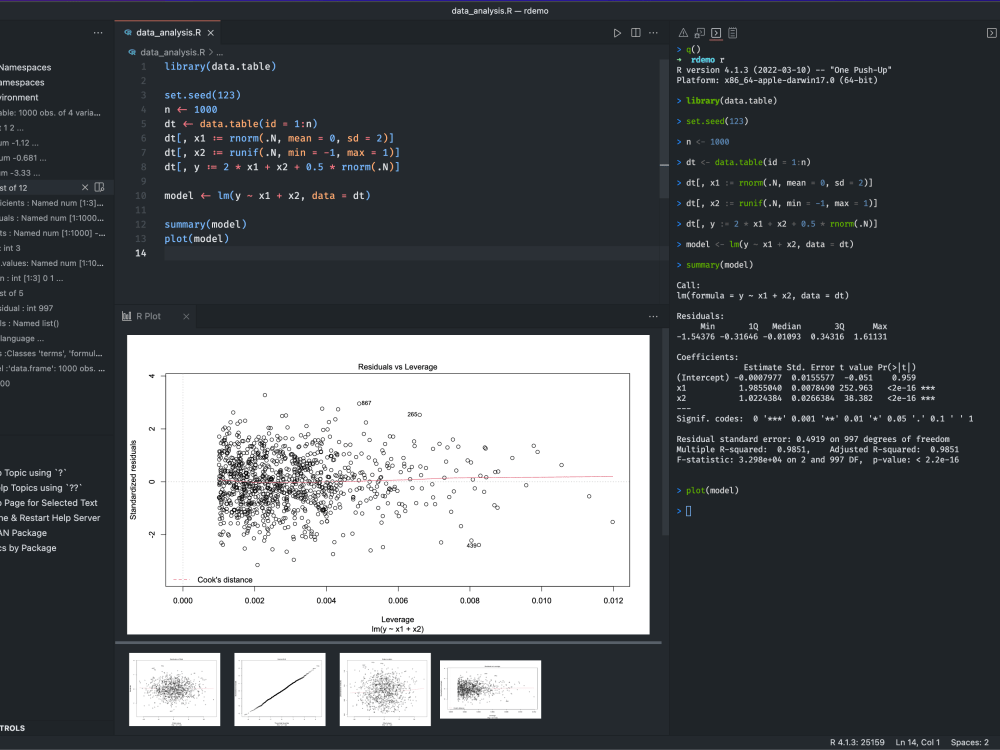
Task: Clear the environment filter with the X icon
Action: (85, 187)
